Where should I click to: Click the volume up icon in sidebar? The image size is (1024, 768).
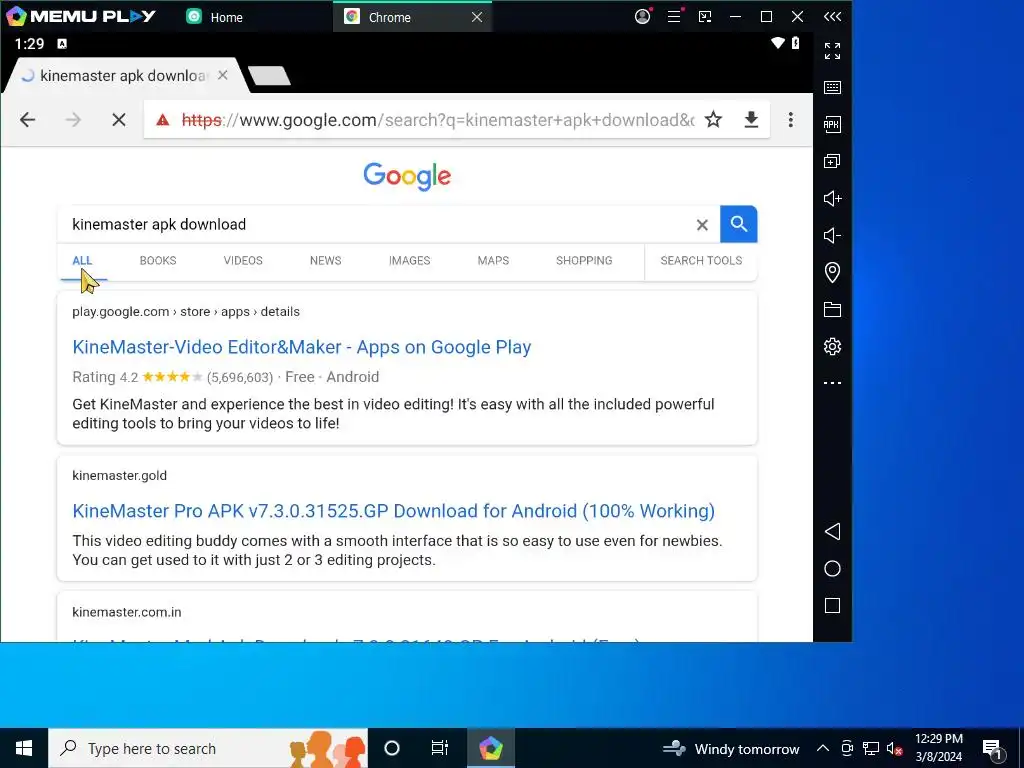coord(832,199)
